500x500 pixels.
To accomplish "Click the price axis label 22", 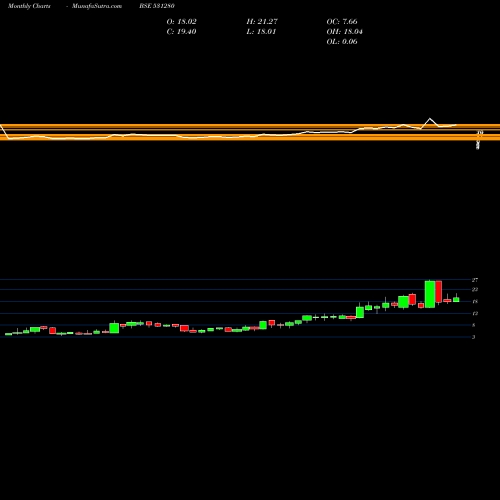I will point(475,290).
